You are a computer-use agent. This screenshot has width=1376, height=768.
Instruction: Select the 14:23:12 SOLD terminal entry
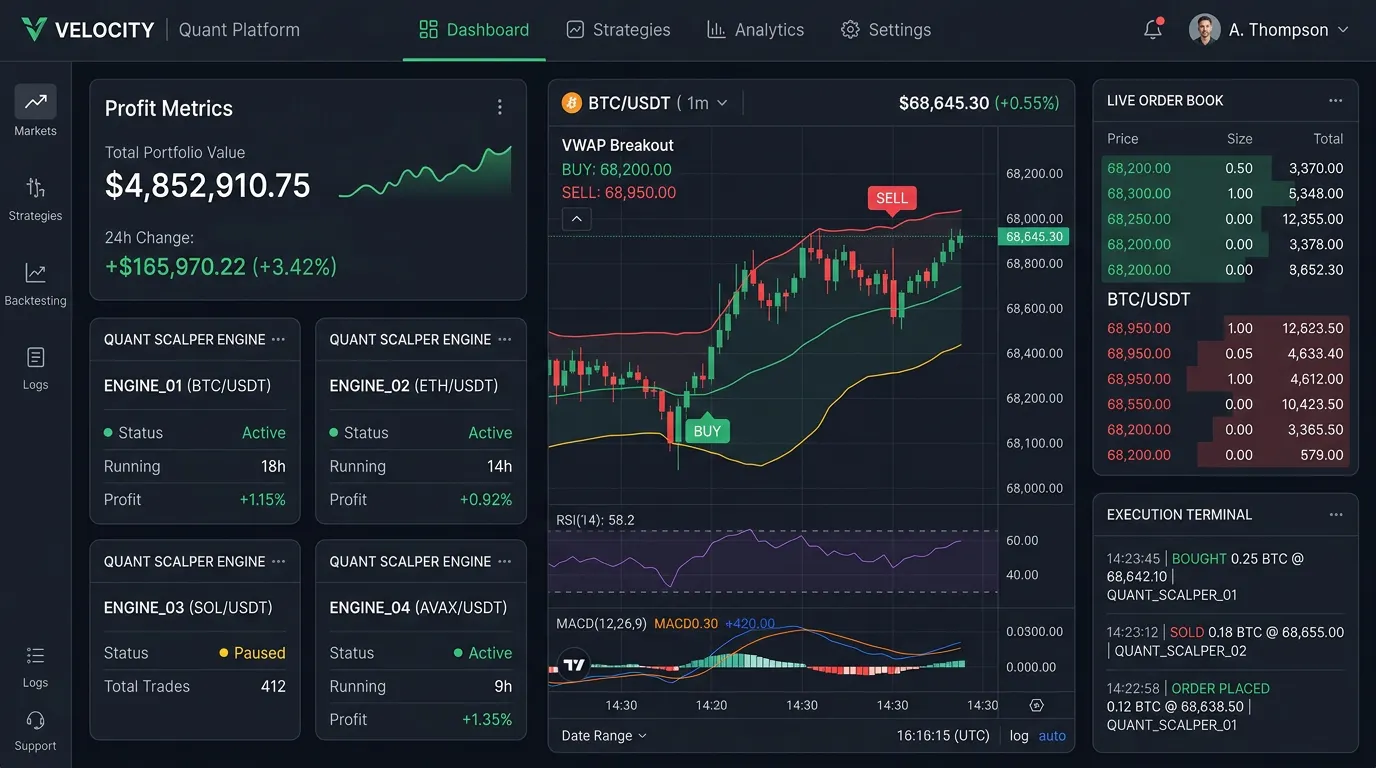1226,642
